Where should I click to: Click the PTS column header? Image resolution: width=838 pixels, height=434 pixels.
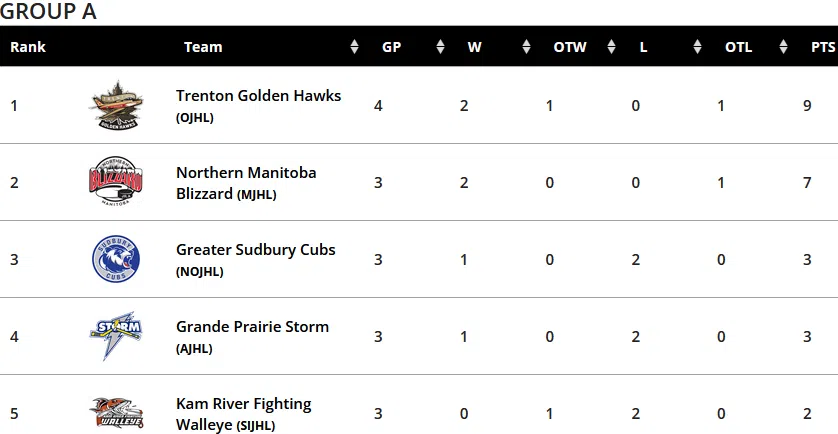pyautogui.click(x=823, y=47)
